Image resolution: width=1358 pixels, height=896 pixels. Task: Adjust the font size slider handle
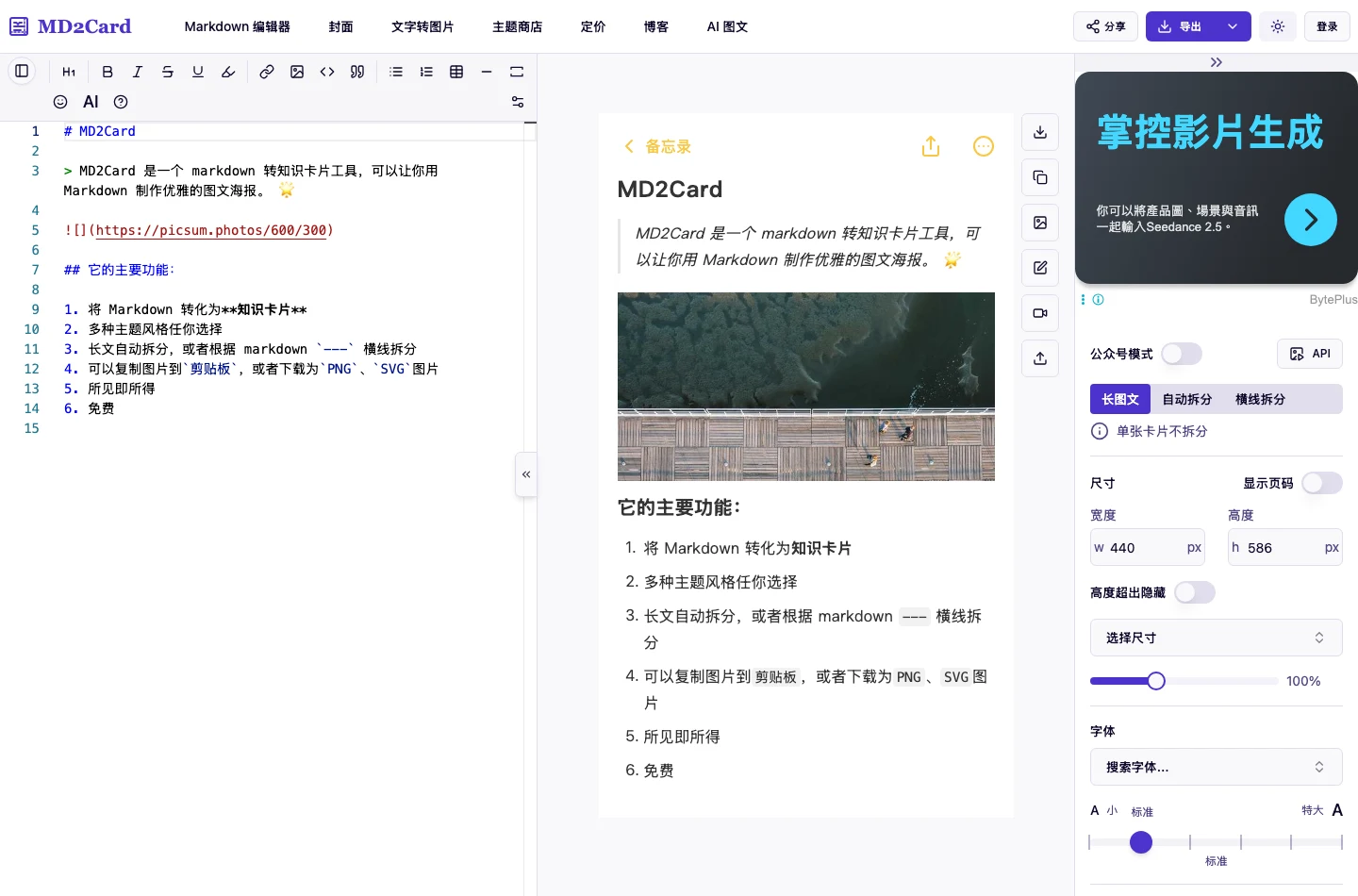tap(1141, 842)
